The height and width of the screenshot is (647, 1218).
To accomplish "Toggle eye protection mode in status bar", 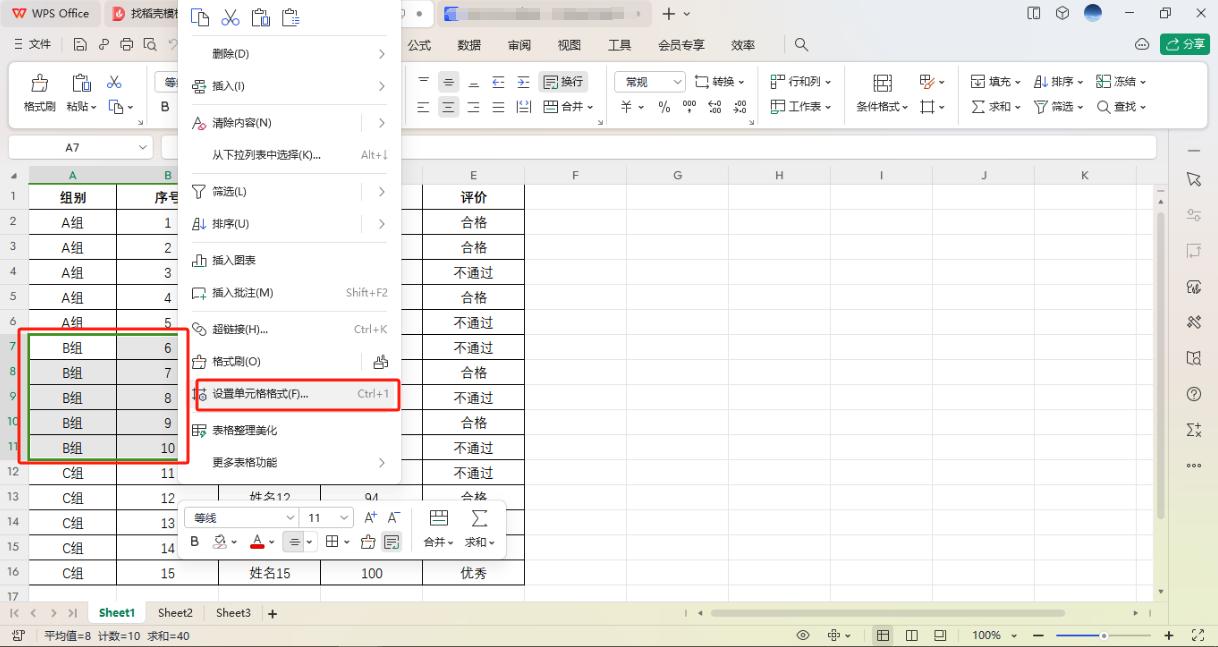I will tap(802, 635).
